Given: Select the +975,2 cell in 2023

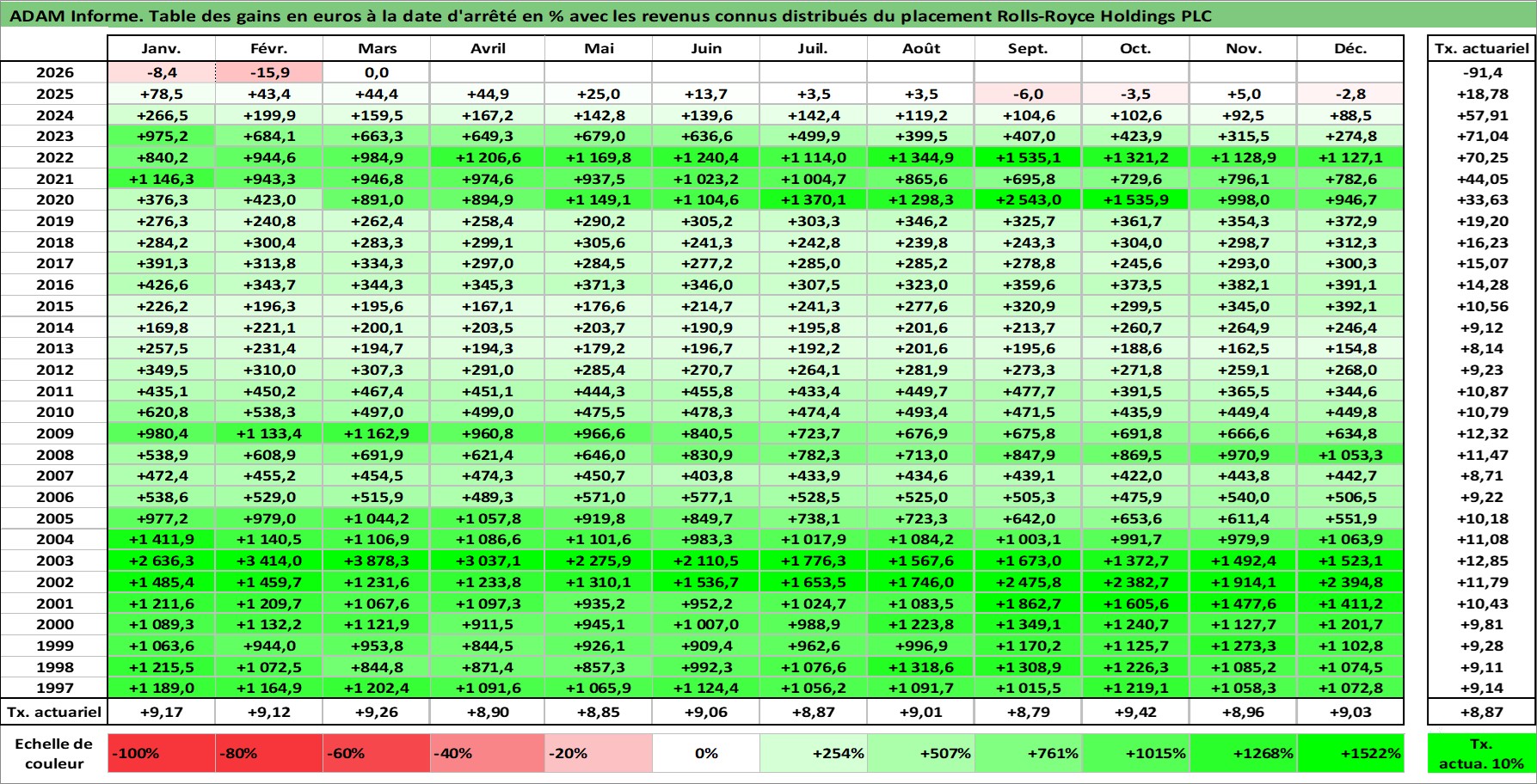Looking at the screenshot, I should 162,136.
